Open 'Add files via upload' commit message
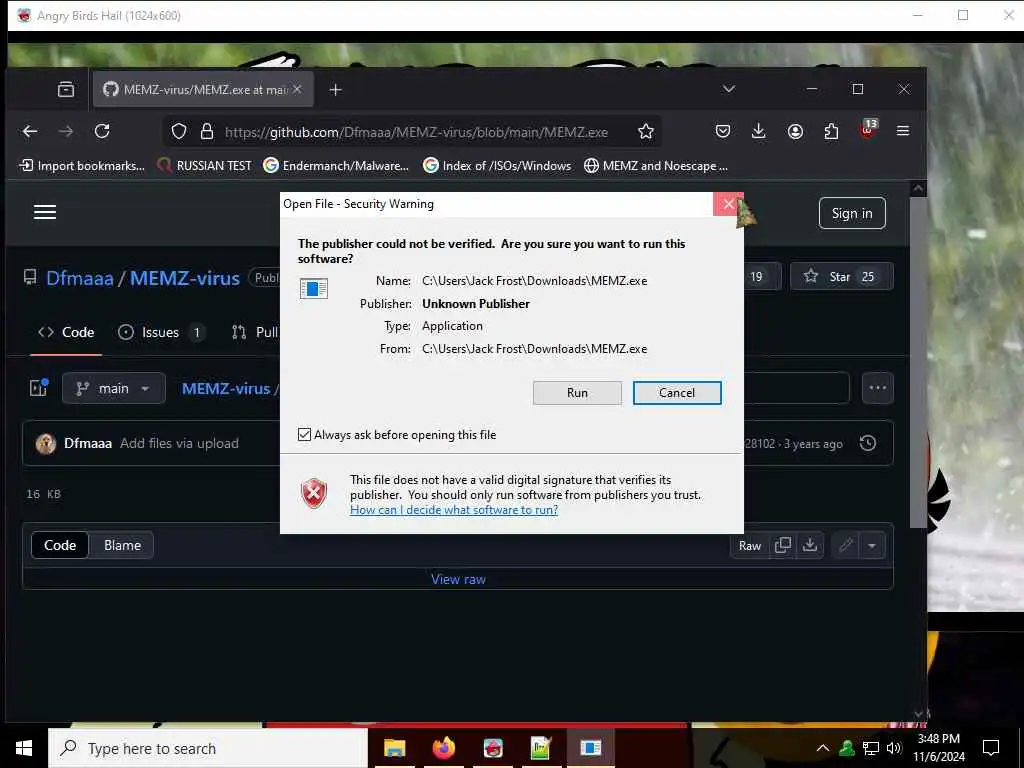 click(180, 443)
